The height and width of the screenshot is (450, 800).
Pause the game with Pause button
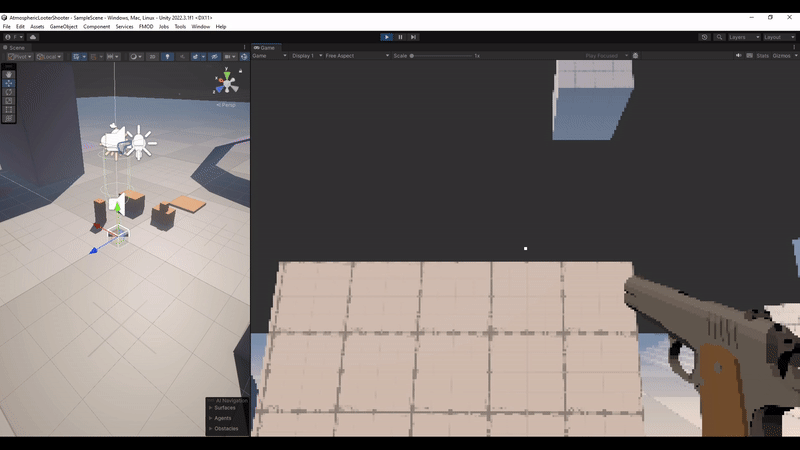pyautogui.click(x=400, y=37)
